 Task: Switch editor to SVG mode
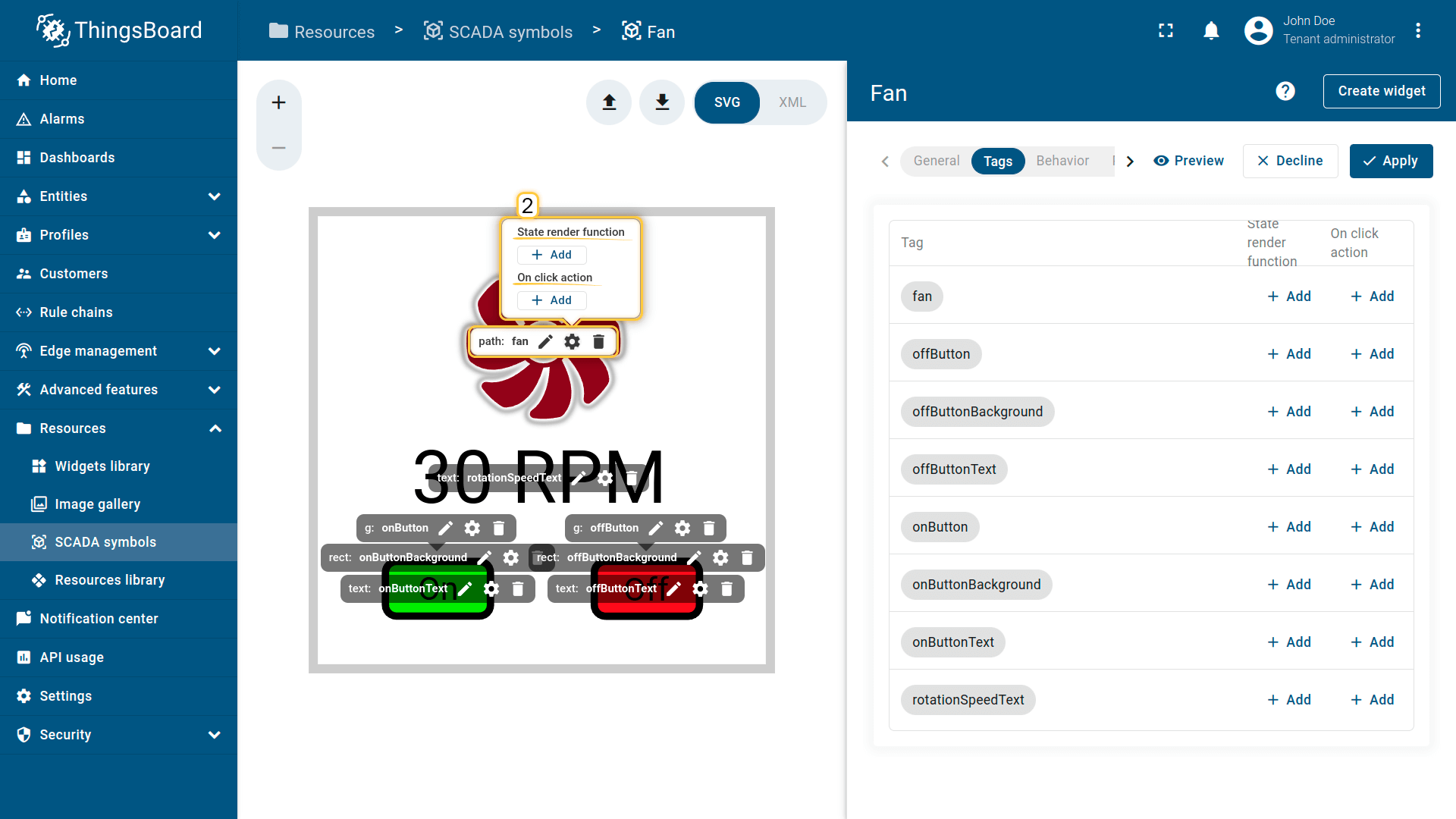point(726,102)
